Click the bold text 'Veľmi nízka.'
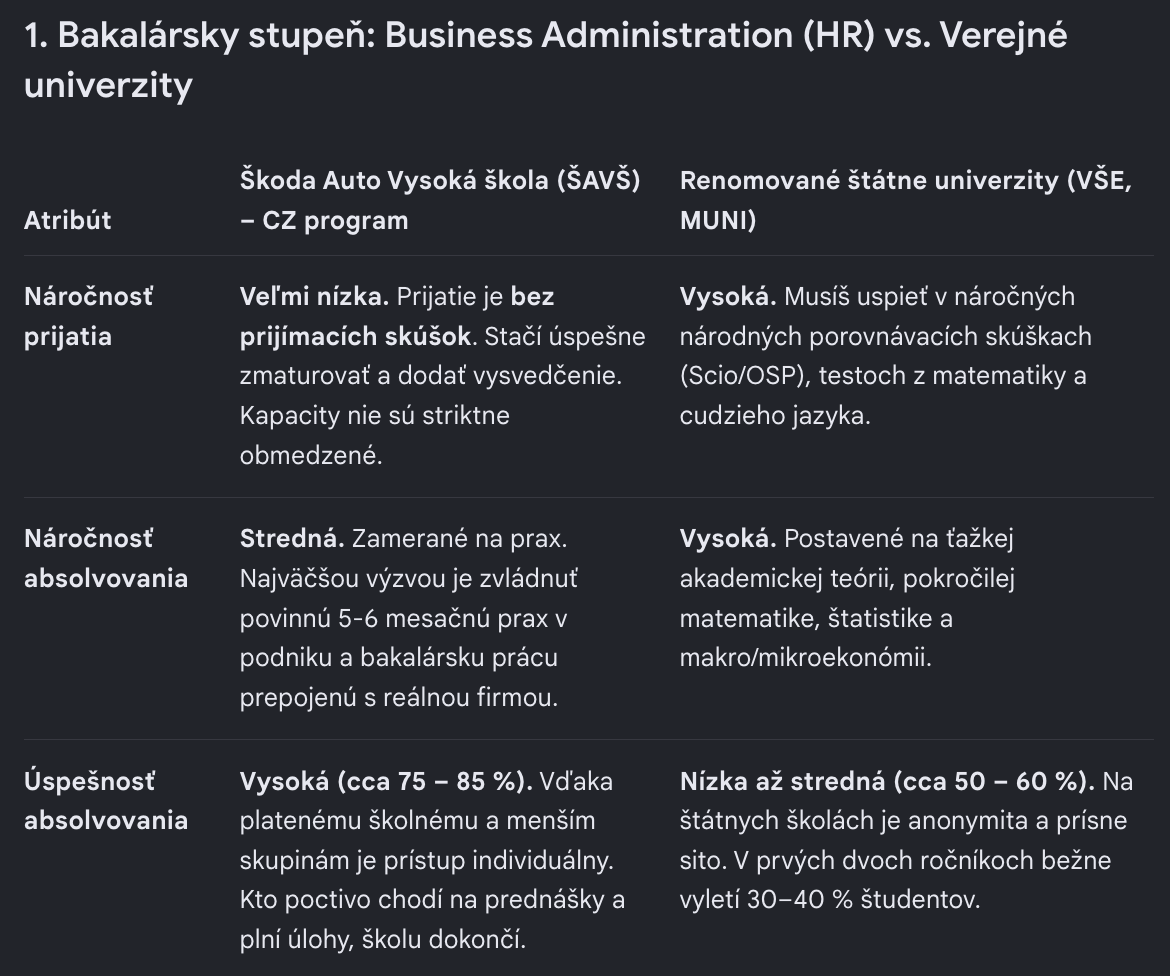1170x976 pixels. (x=314, y=297)
